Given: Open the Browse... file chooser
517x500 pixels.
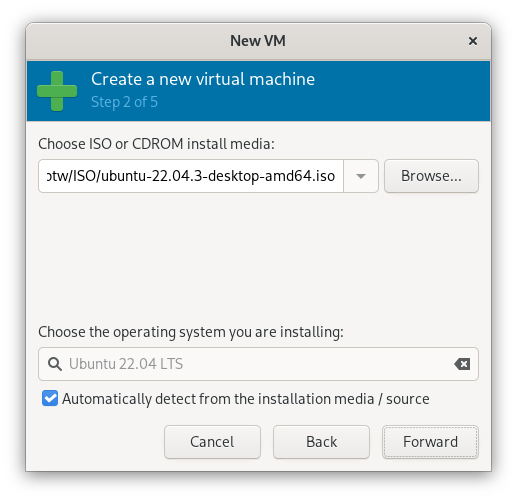Looking at the screenshot, I should pos(431,176).
